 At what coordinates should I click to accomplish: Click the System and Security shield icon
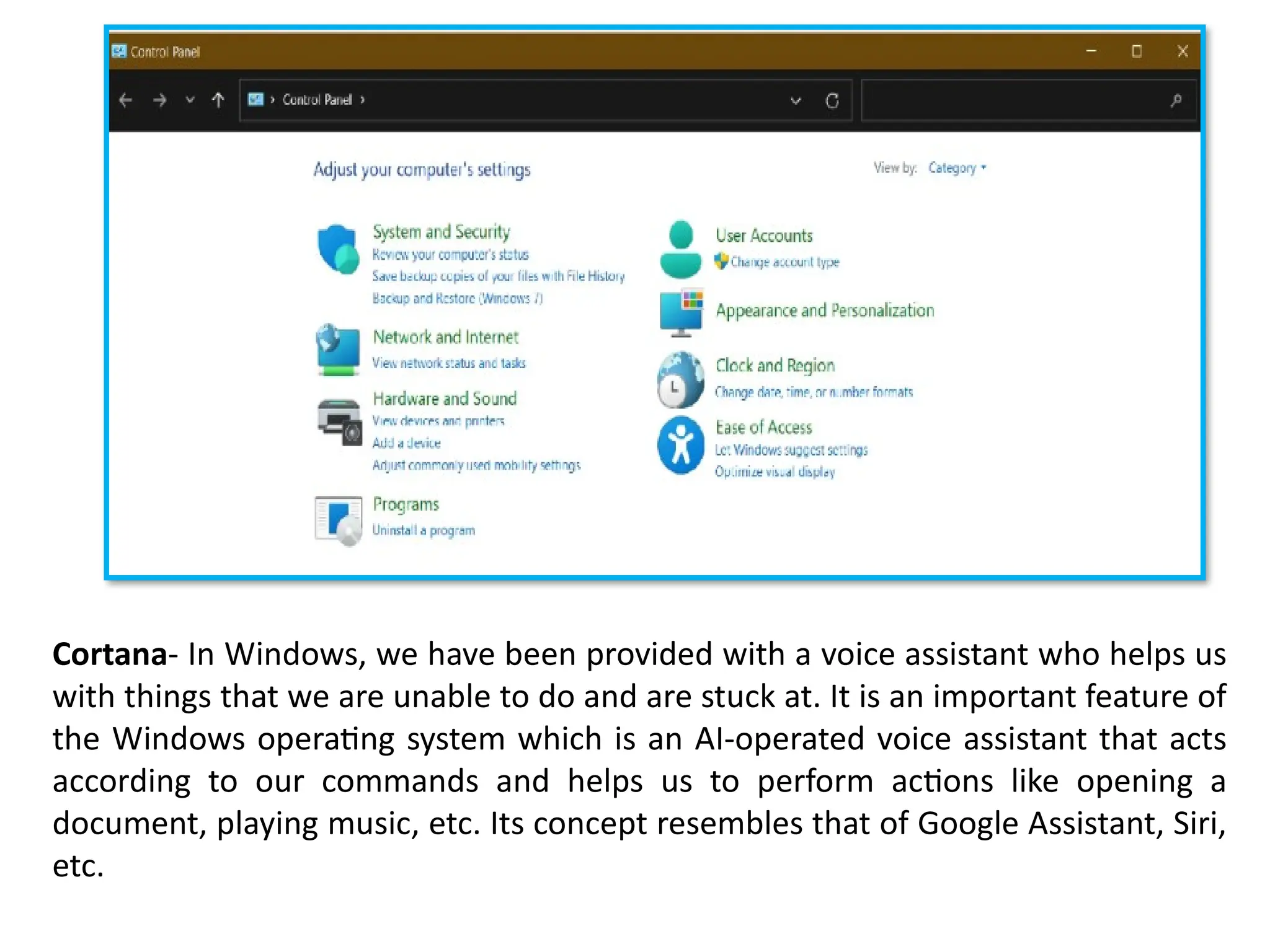click(x=338, y=249)
